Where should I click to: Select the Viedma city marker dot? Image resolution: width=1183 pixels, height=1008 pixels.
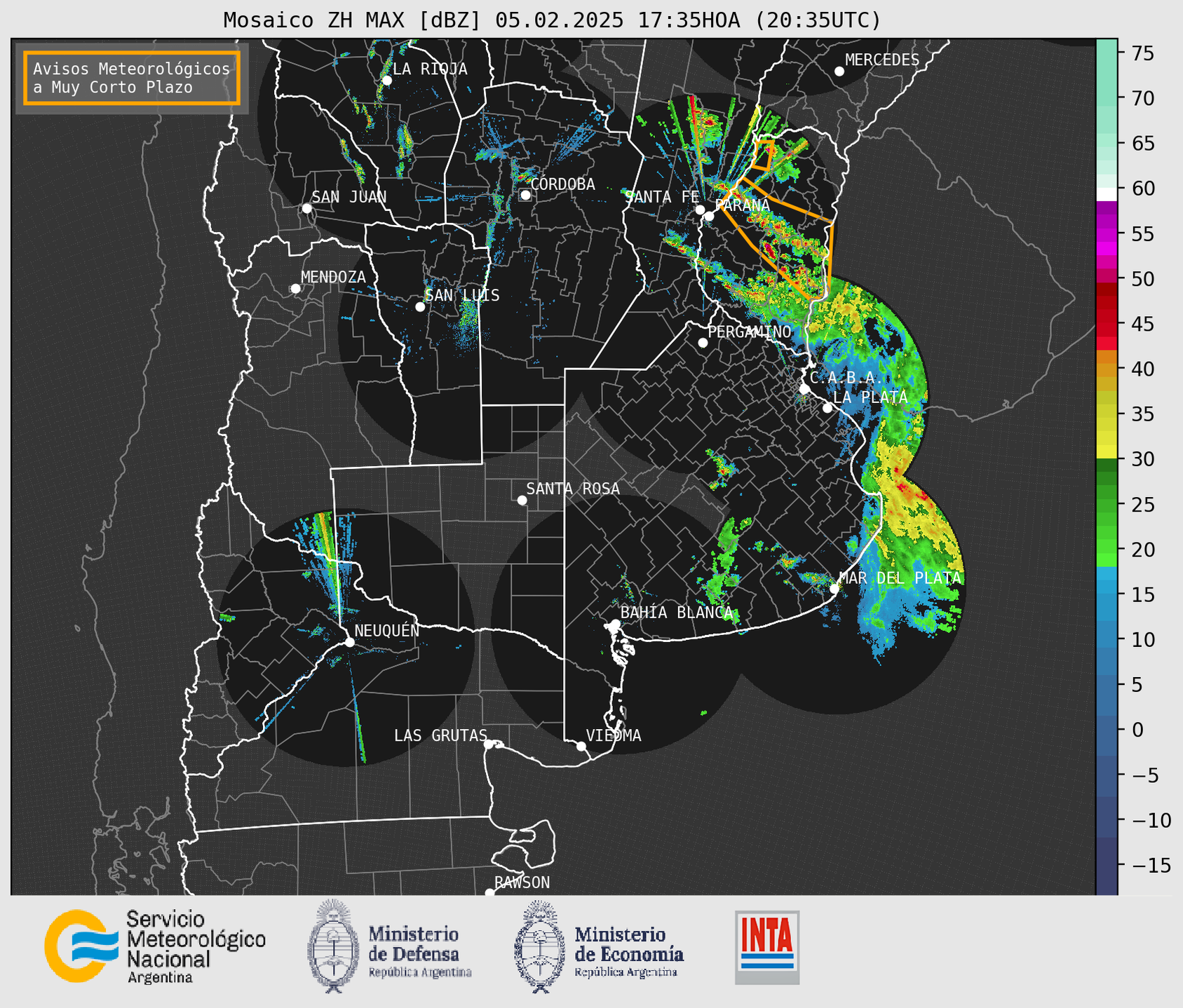[581, 747]
